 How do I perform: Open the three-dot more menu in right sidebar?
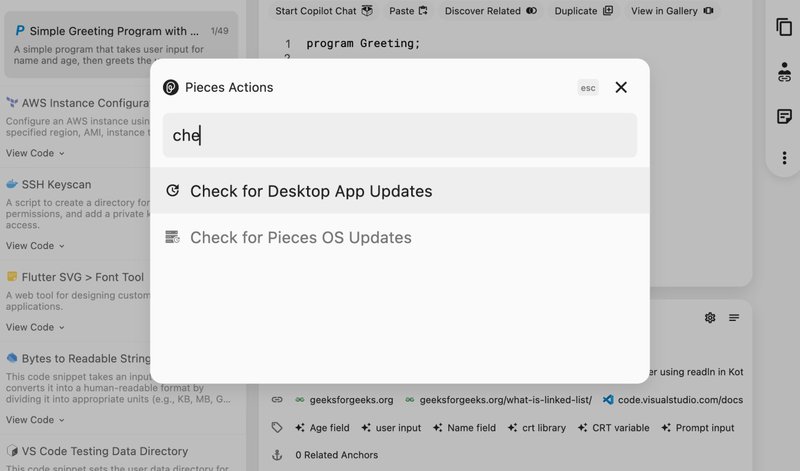pos(784,158)
